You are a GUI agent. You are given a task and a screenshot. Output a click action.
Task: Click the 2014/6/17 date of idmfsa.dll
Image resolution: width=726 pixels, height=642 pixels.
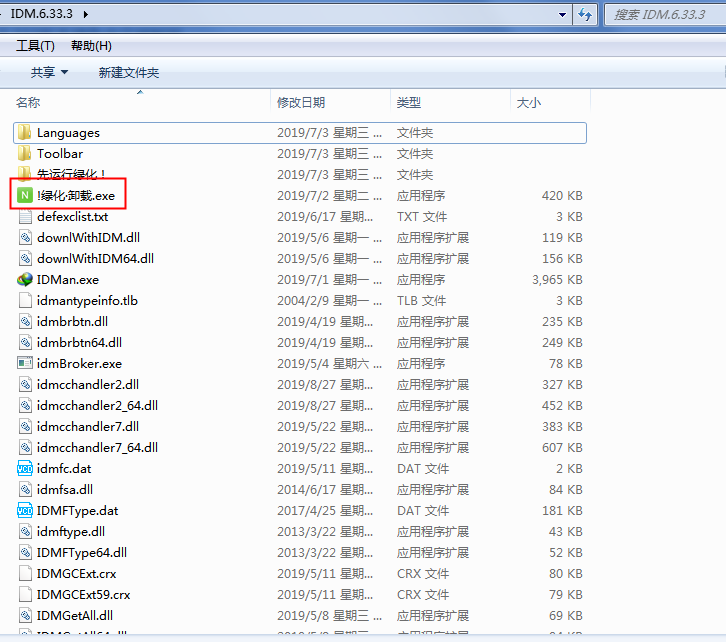(x=325, y=490)
